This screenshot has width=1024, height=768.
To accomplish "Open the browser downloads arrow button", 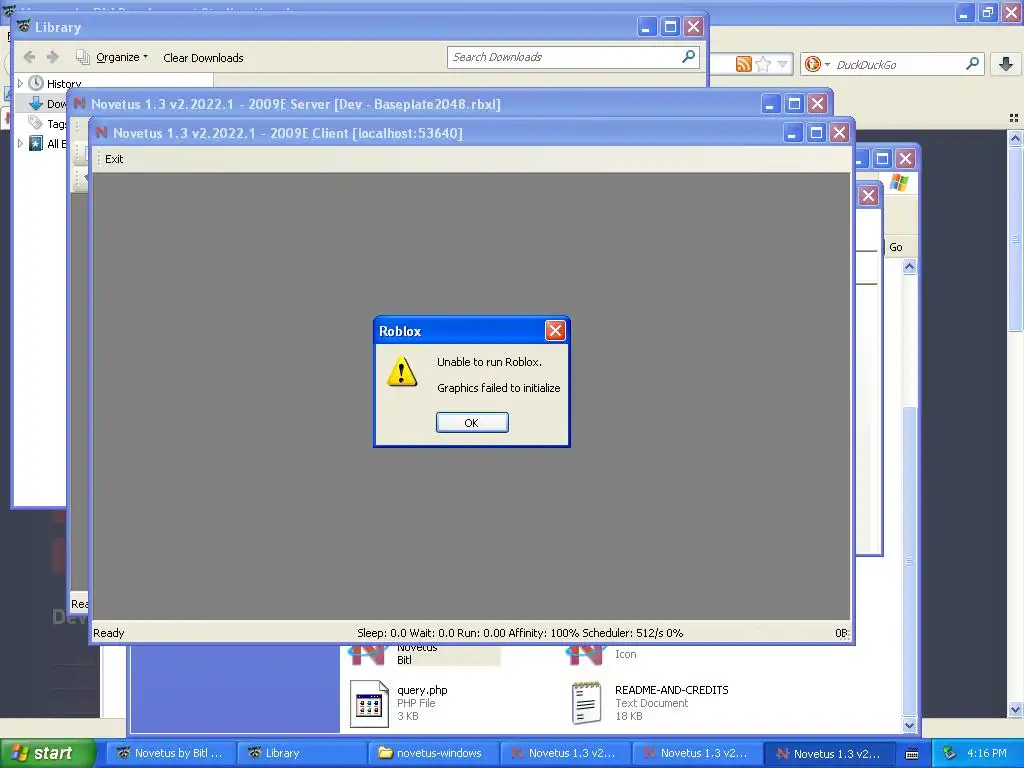I will [1006, 64].
